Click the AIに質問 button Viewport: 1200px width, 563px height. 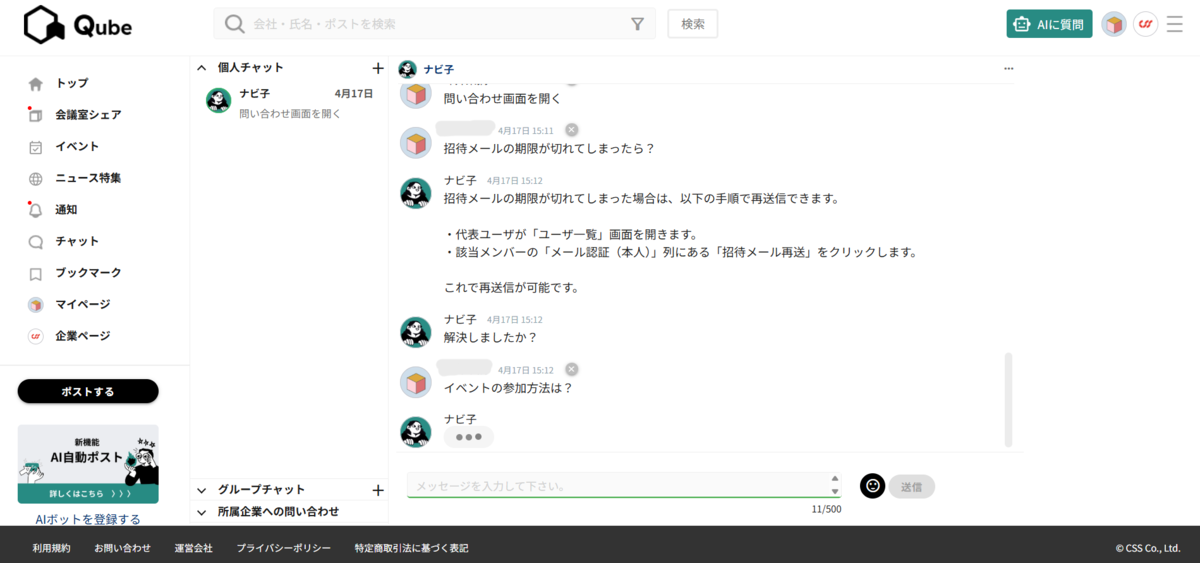[1048, 24]
